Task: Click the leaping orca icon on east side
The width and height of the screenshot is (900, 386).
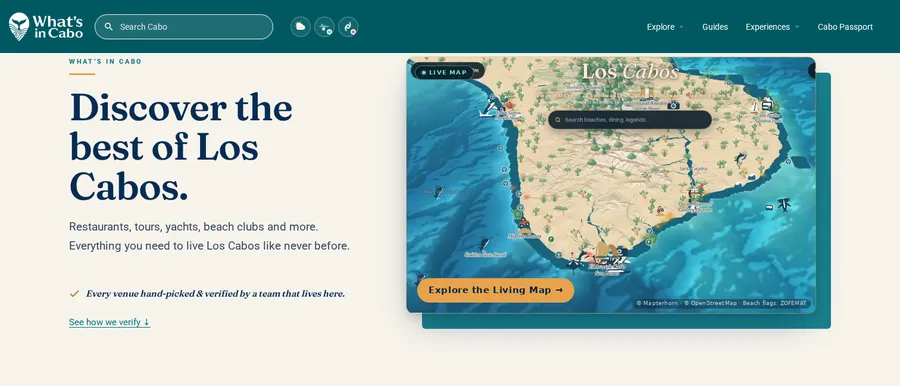Action: (740, 157)
